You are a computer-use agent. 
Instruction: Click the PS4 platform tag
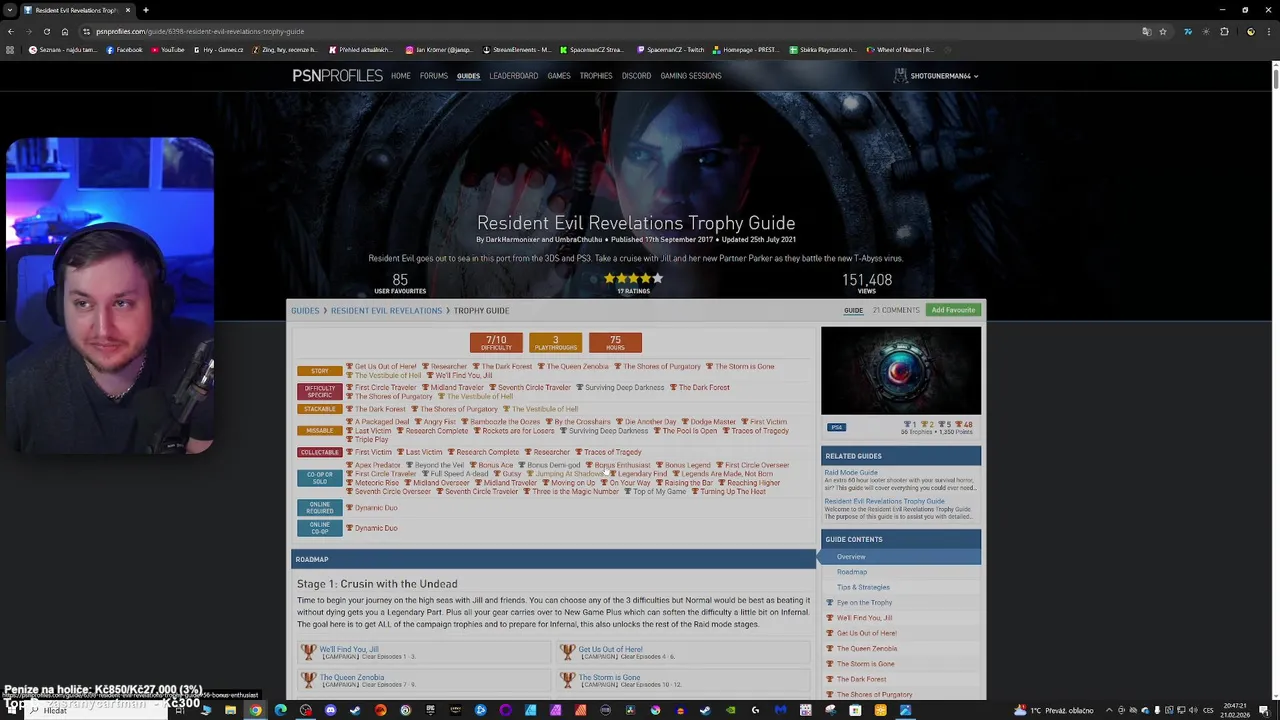coord(836,427)
